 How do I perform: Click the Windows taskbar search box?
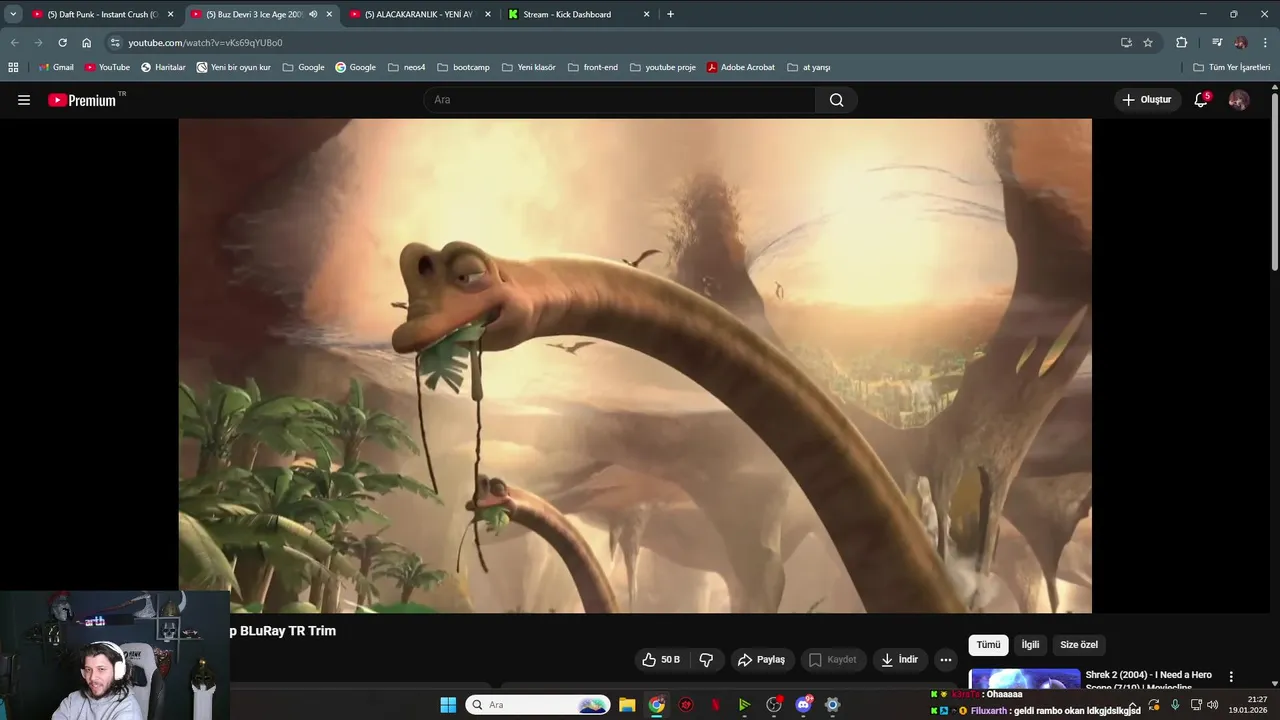(x=539, y=705)
